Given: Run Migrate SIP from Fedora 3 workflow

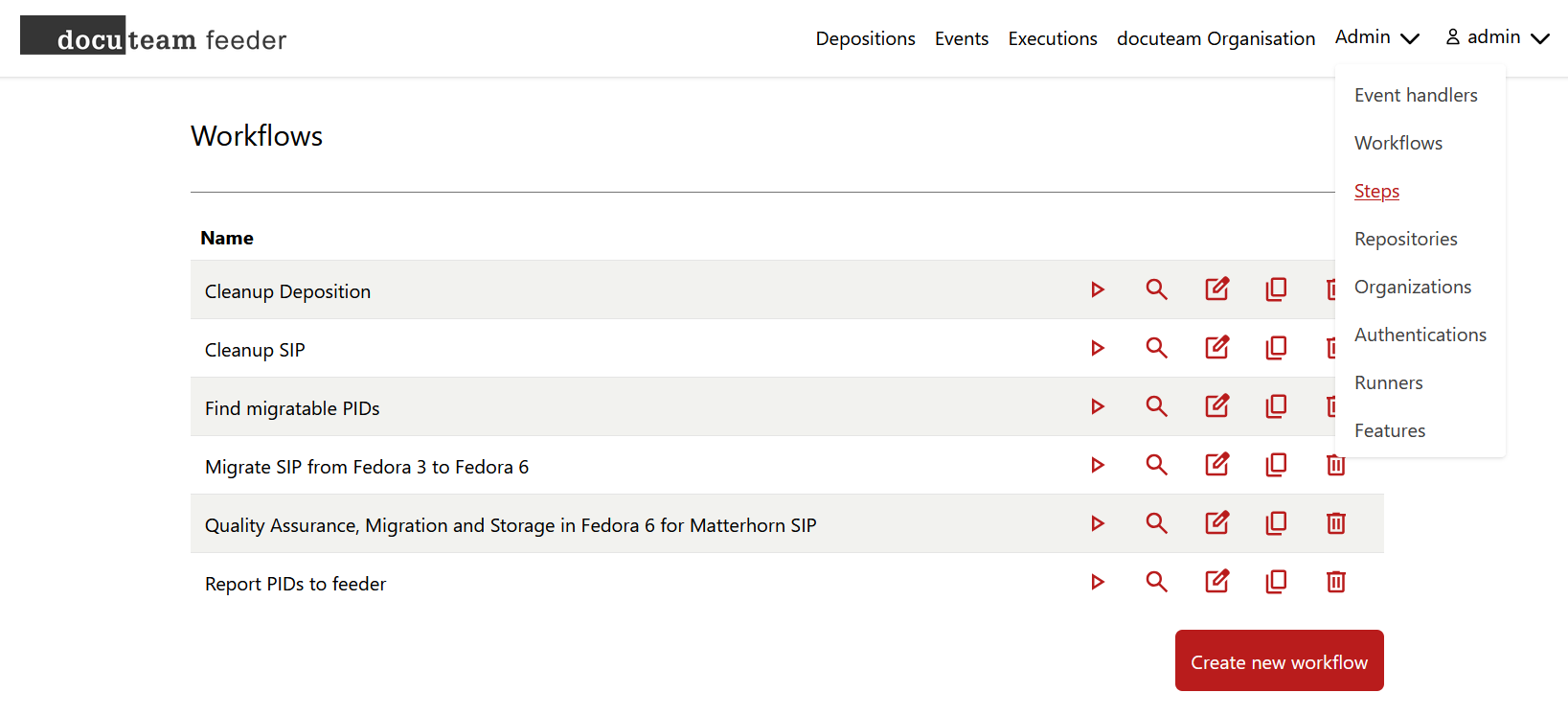Looking at the screenshot, I should point(1098,465).
